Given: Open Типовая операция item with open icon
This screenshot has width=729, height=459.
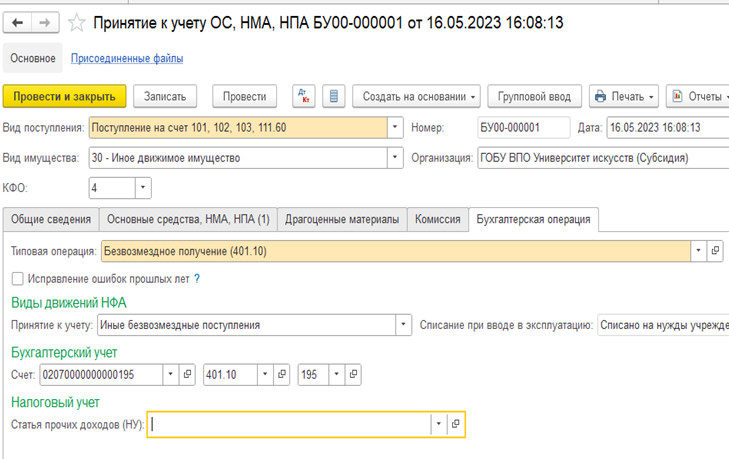Looking at the screenshot, I should (715, 251).
